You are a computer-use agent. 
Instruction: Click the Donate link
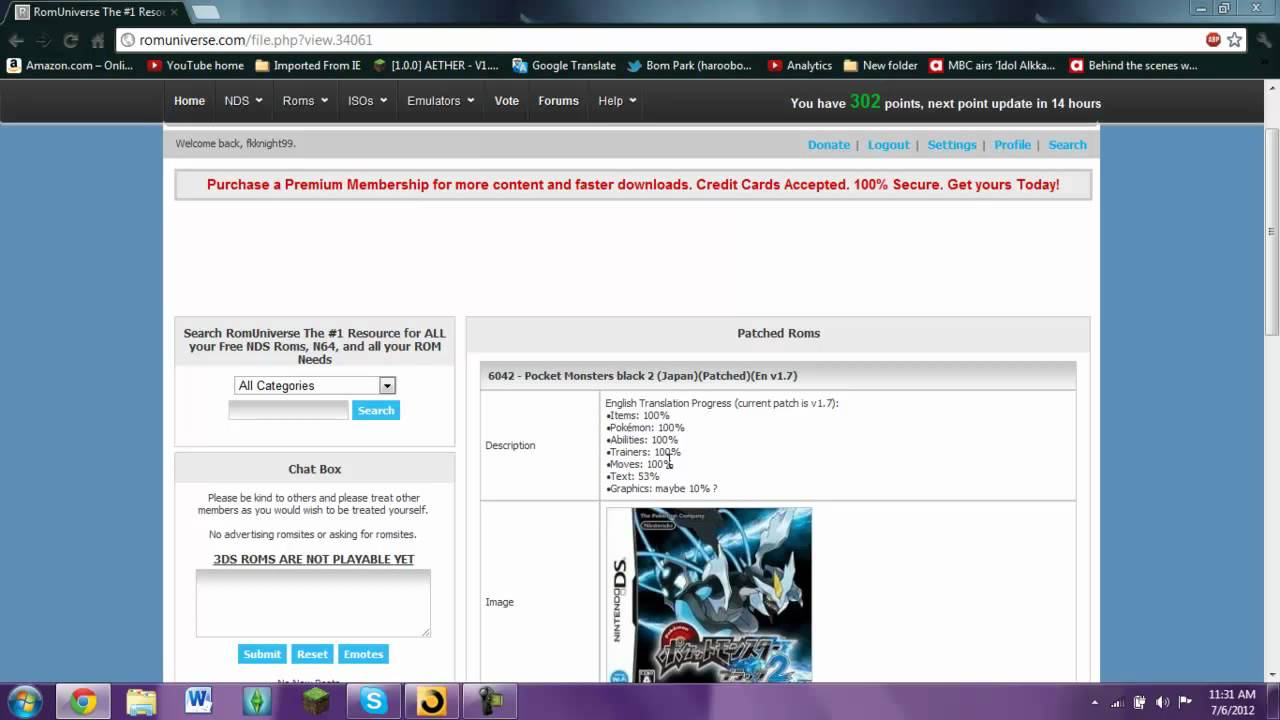click(x=829, y=145)
